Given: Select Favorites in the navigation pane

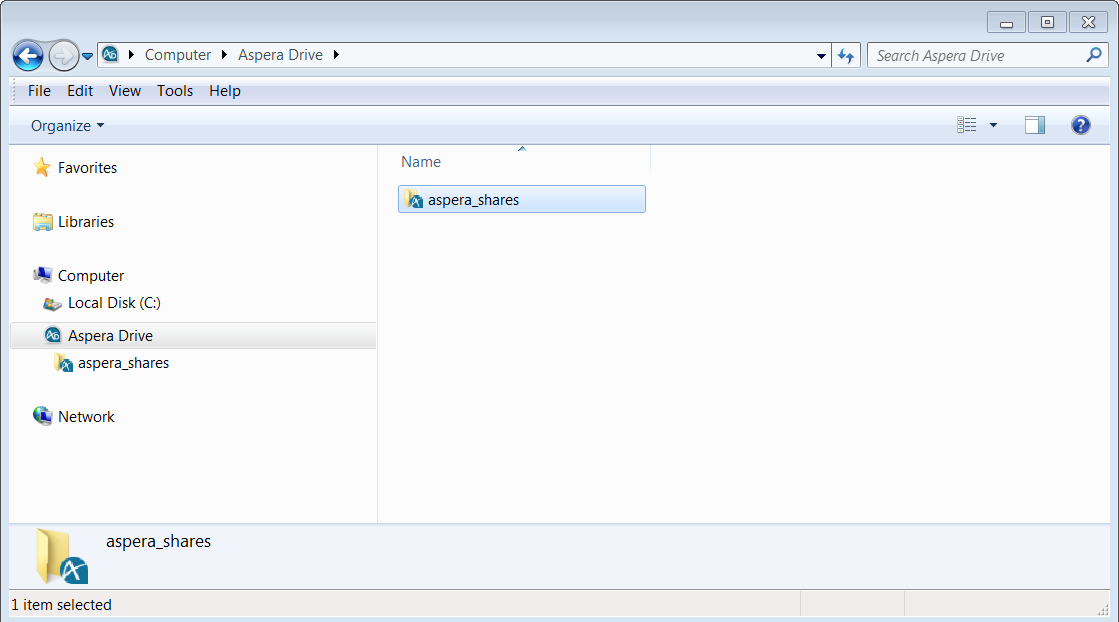Looking at the screenshot, I should pyautogui.click(x=87, y=168).
